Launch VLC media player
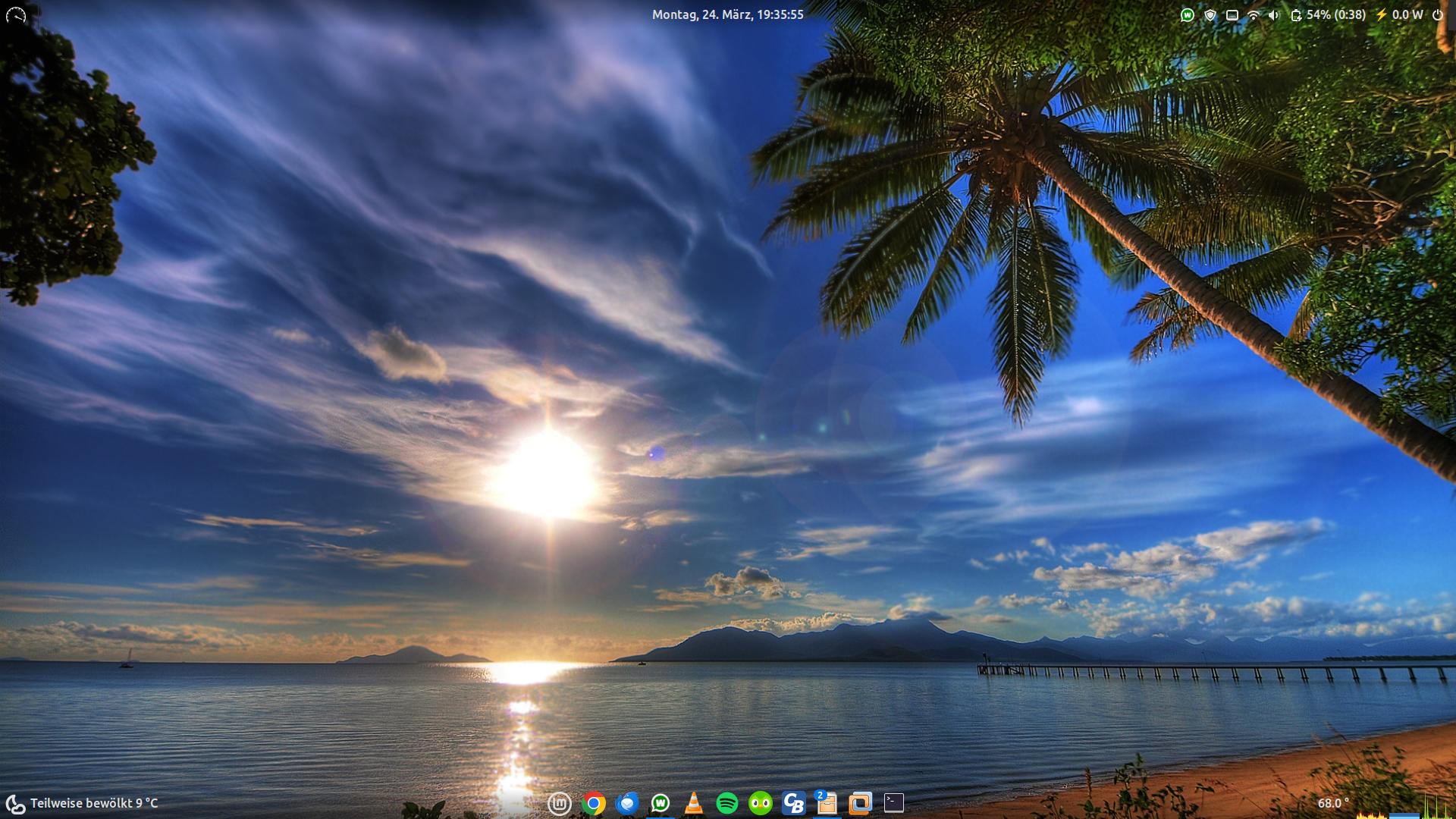 [x=694, y=803]
